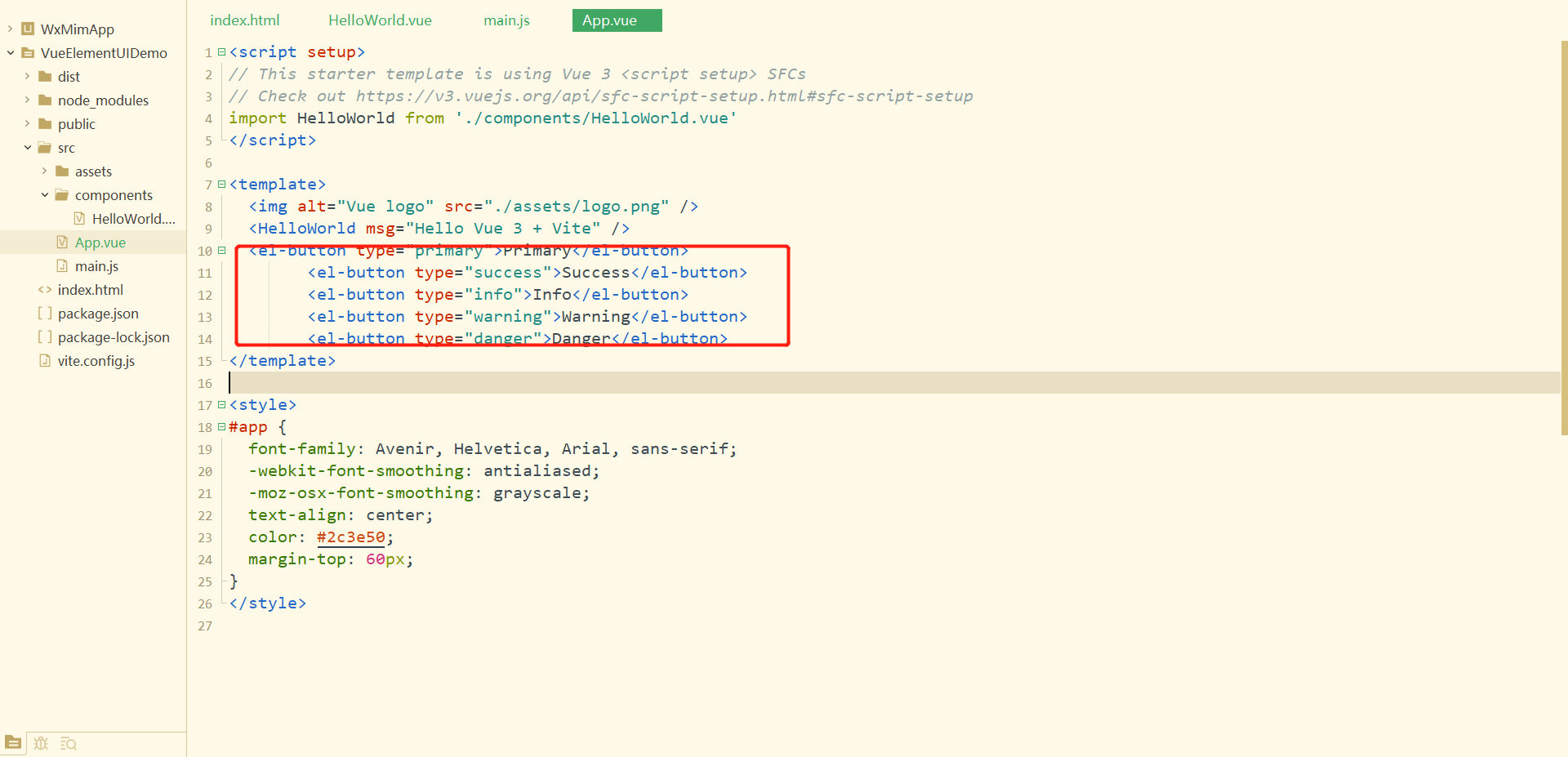Viewport: 1568px width, 757px height.
Task: Click the package.json bracket file icon
Action: coord(45,313)
